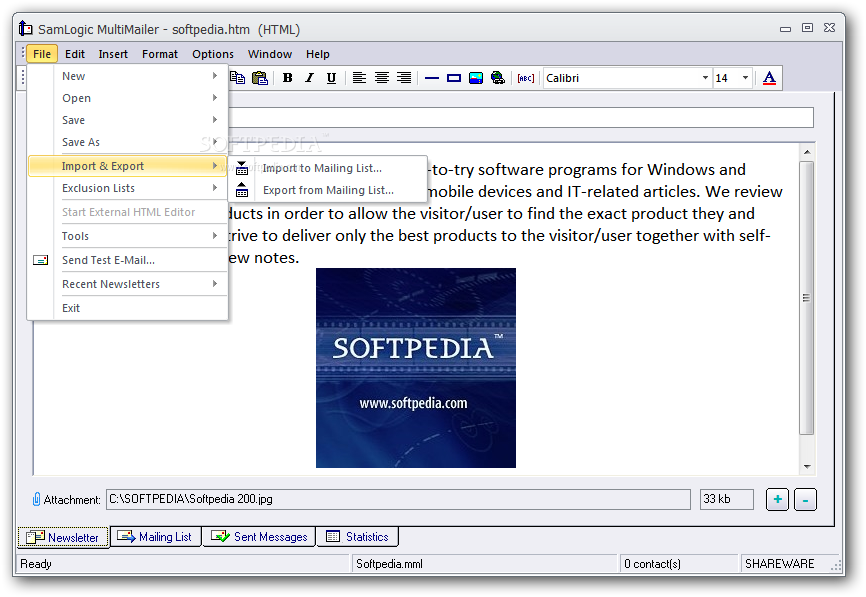This screenshot has height=597, width=866.
Task: Click the Paste clipboard icon
Action: [x=260, y=78]
